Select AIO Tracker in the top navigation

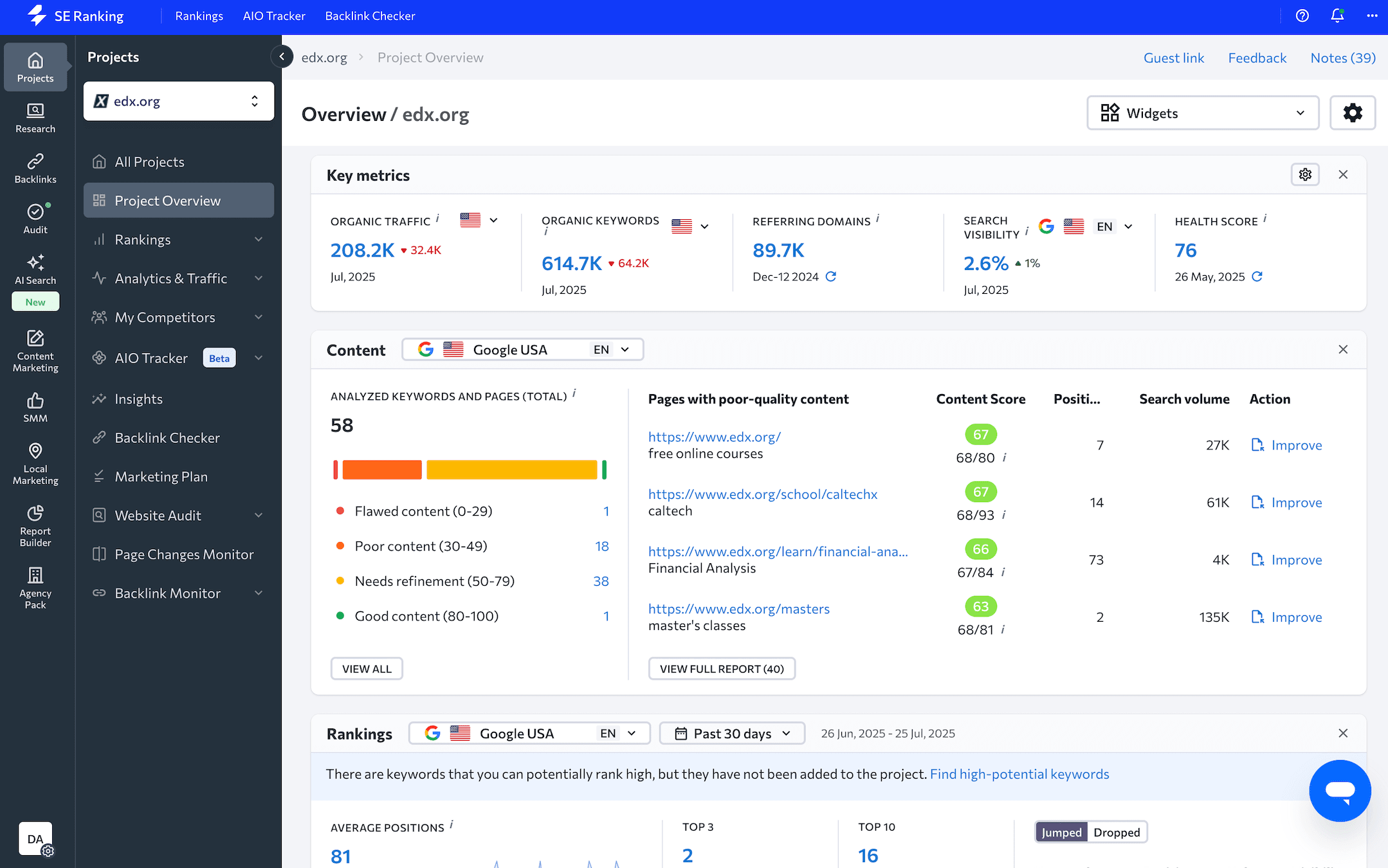click(274, 15)
